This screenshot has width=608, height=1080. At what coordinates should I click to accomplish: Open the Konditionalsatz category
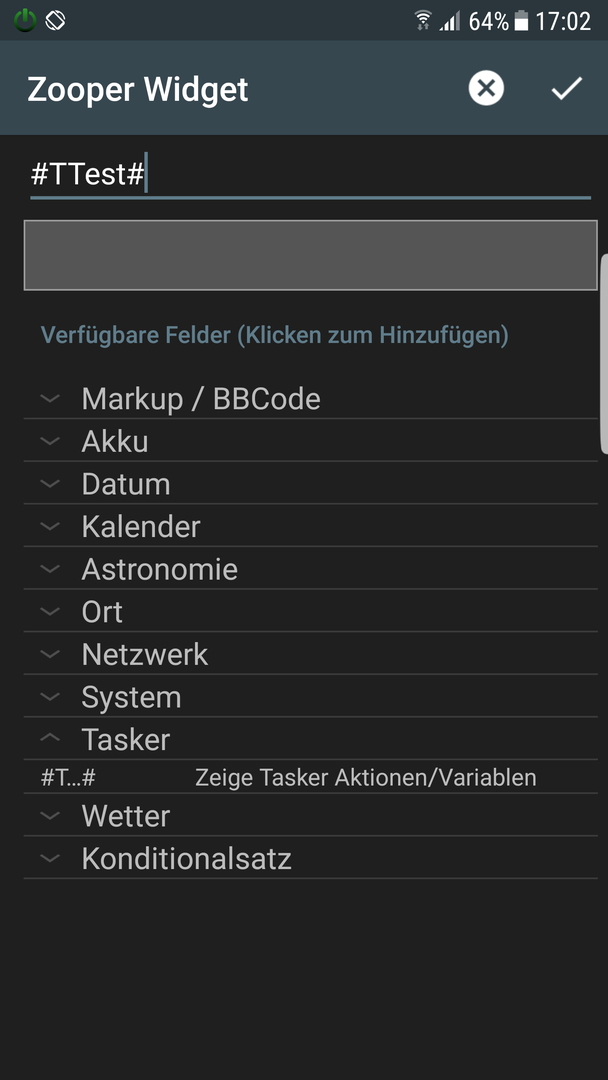(x=311, y=858)
